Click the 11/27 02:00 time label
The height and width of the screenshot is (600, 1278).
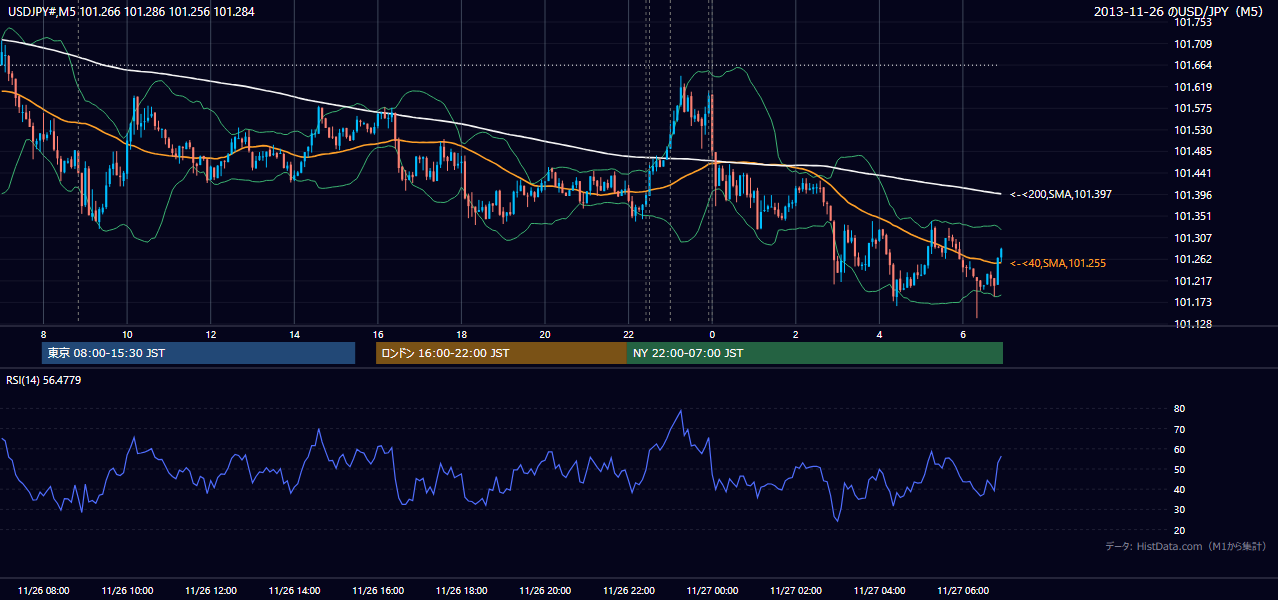pos(795,591)
